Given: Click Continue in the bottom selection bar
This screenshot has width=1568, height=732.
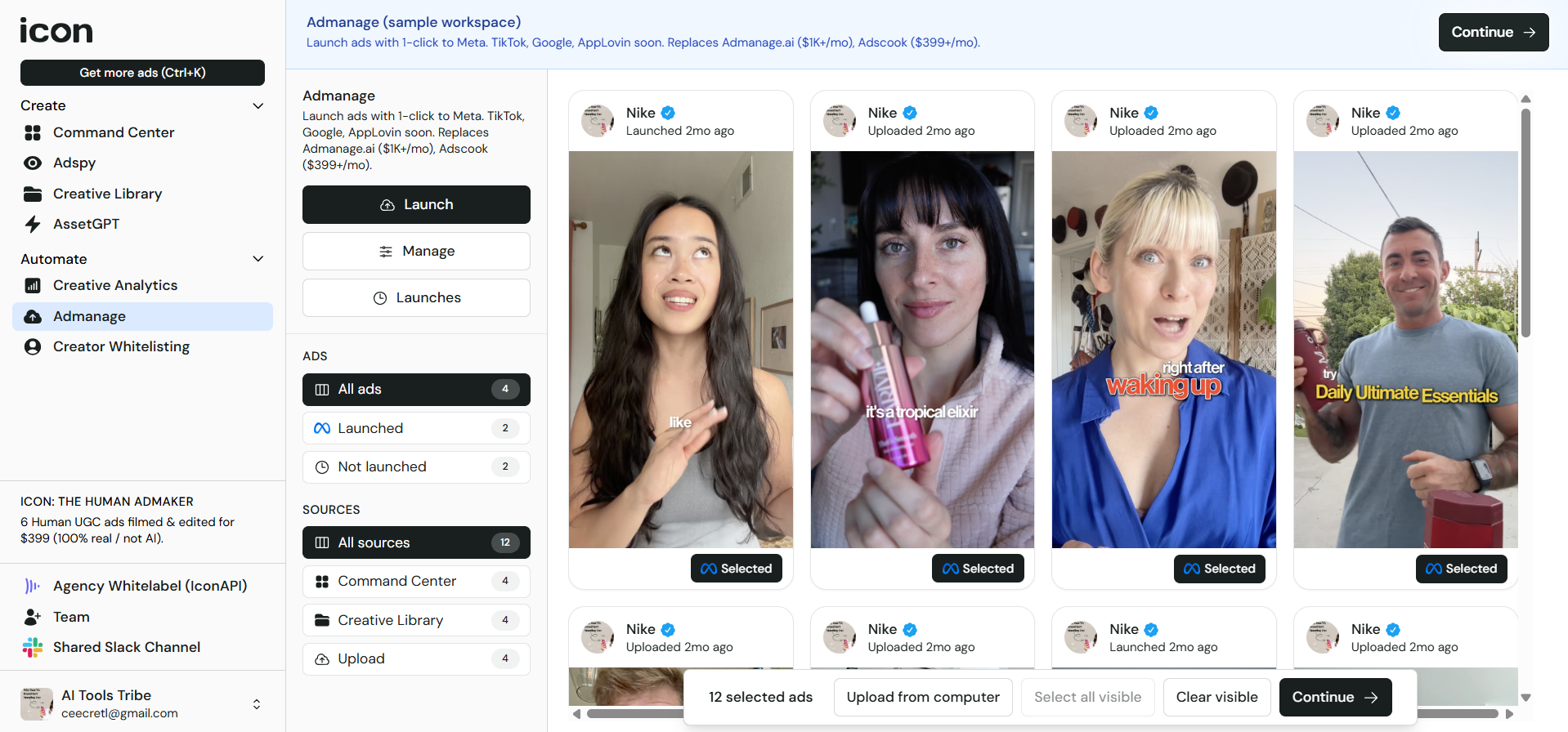Looking at the screenshot, I should tap(1335, 697).
